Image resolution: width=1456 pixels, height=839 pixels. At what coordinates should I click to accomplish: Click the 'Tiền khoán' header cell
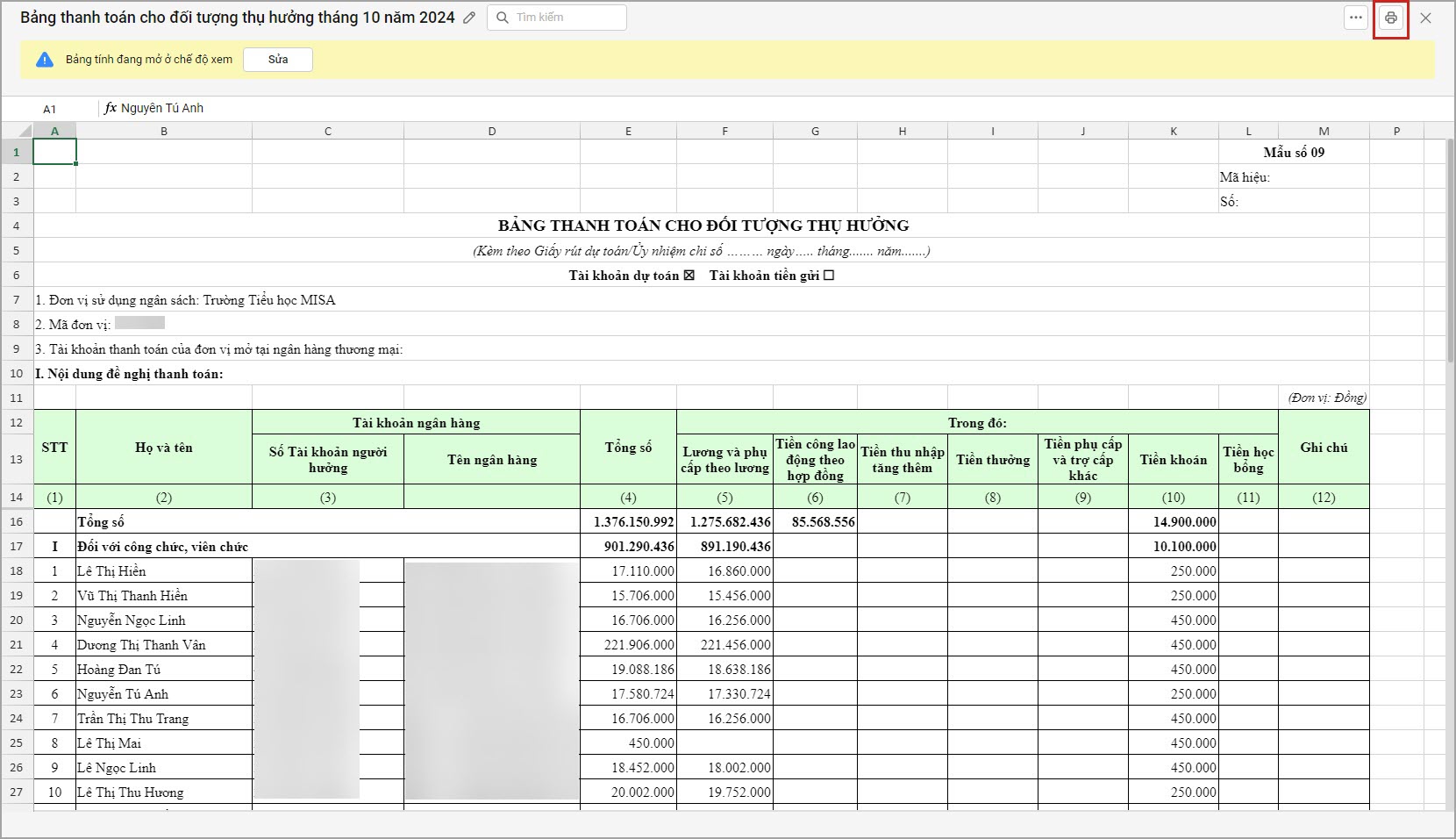click(x=1174, y=459)
